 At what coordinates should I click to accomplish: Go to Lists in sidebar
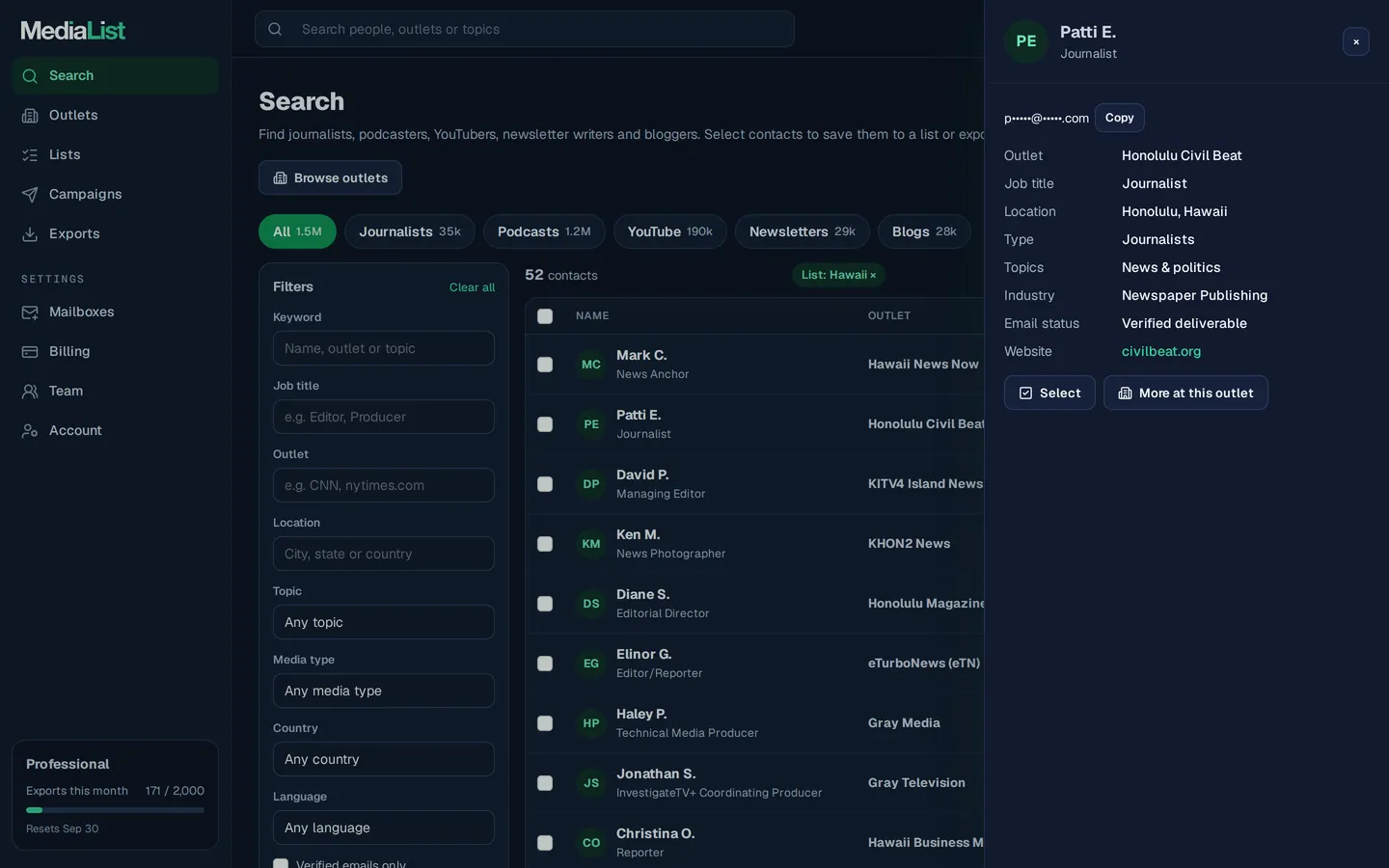115,154
